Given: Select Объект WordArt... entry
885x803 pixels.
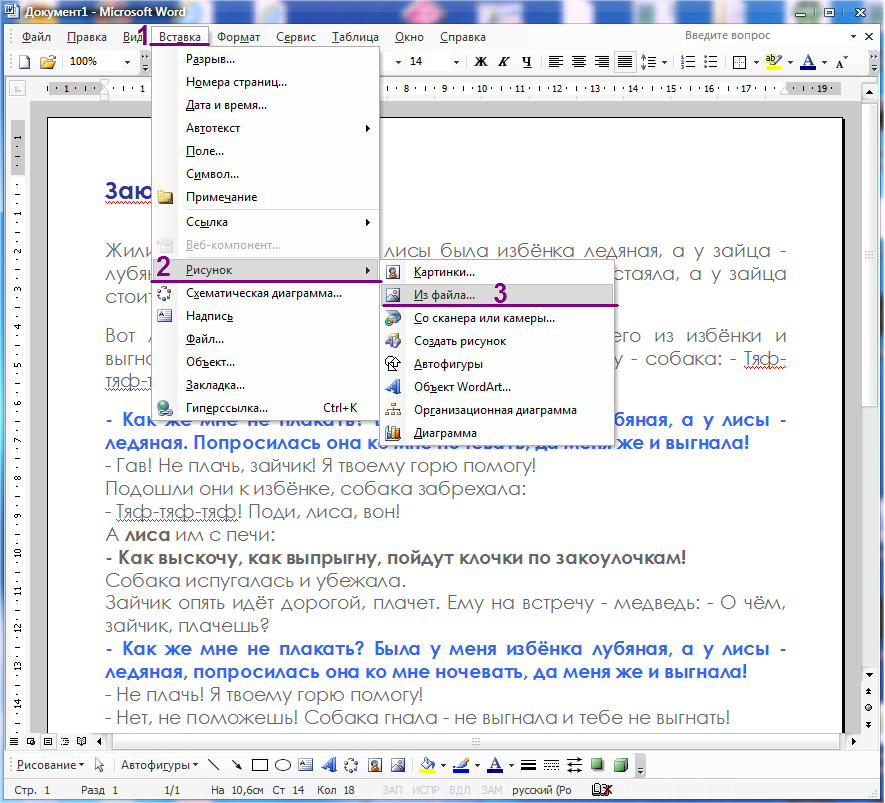Looking at the screenshot, I should [x=497, y=387].
